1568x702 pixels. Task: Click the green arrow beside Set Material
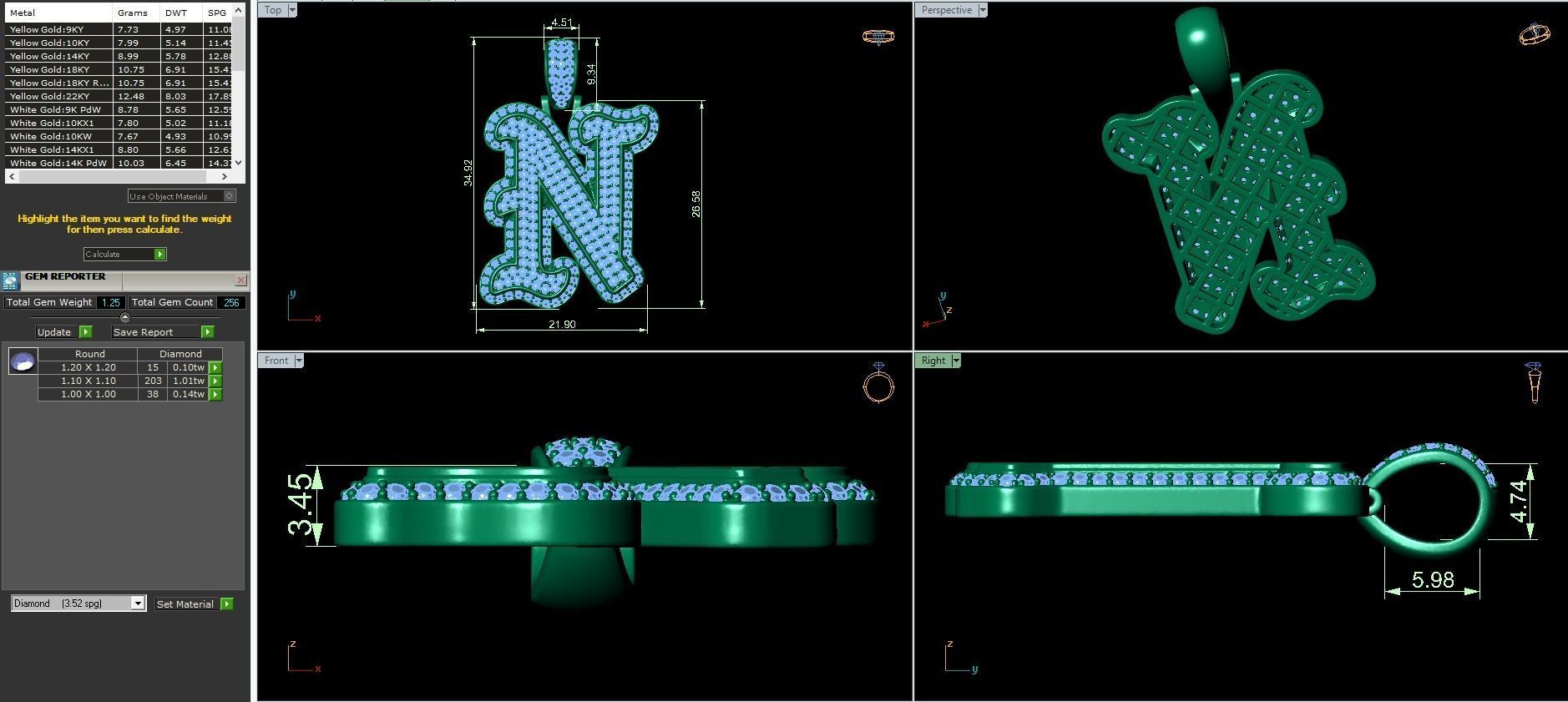(226, 604)
